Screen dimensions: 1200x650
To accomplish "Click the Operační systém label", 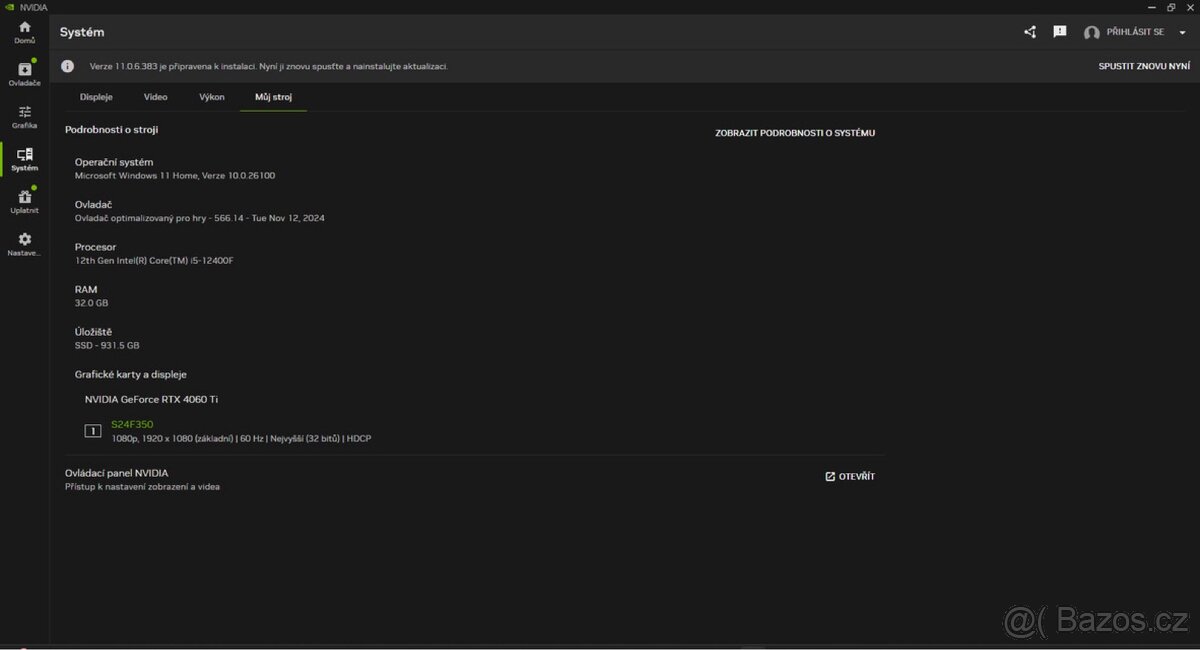I will (114, 162).
